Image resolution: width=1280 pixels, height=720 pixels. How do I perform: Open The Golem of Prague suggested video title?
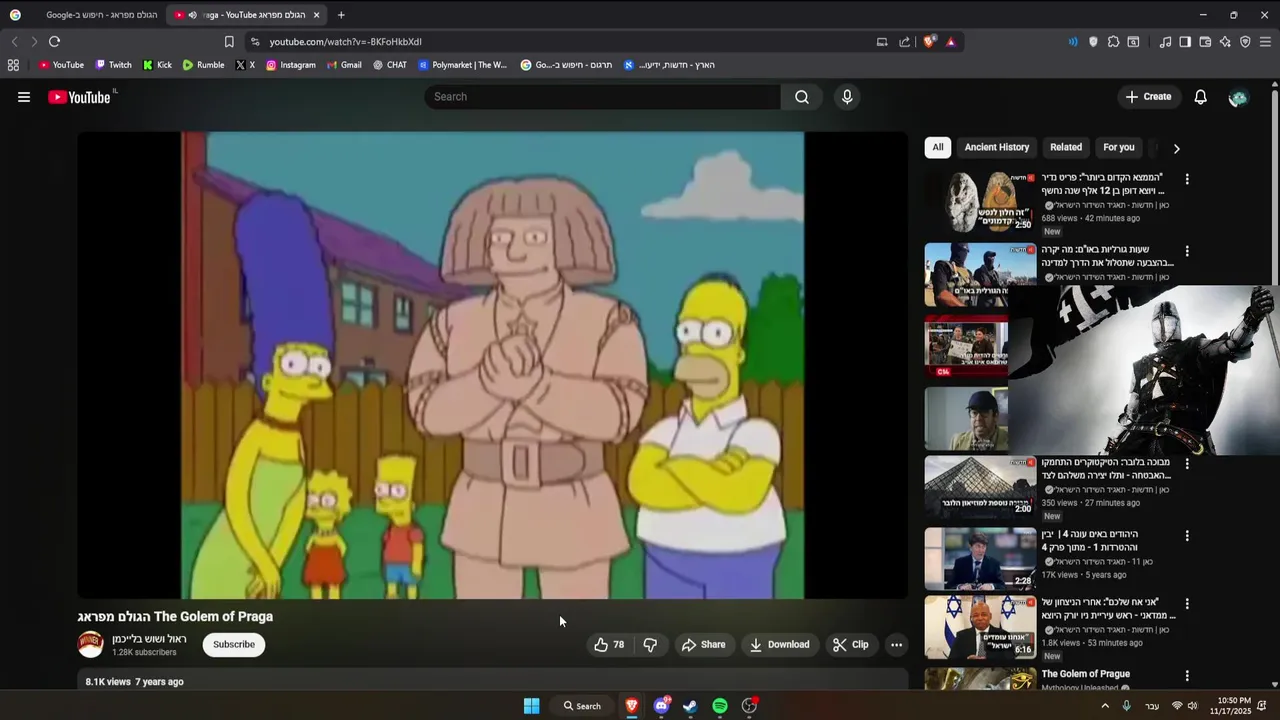1085,674
